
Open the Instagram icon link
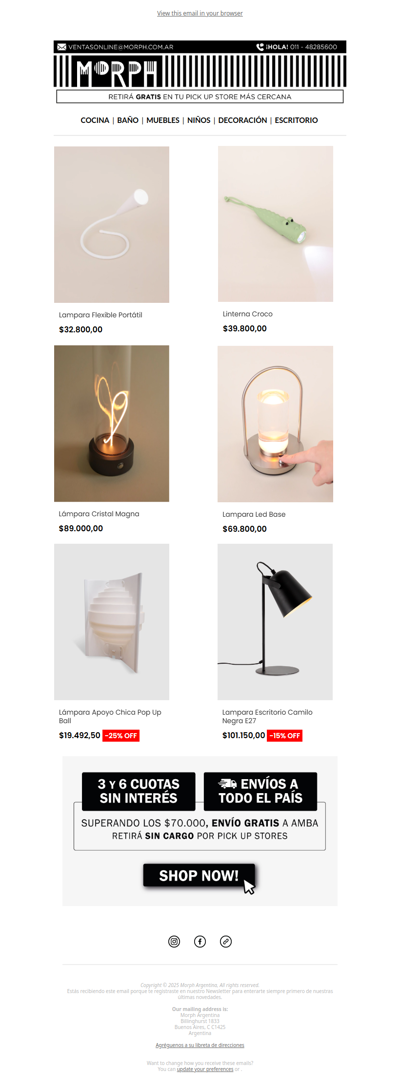pos(174,941)
